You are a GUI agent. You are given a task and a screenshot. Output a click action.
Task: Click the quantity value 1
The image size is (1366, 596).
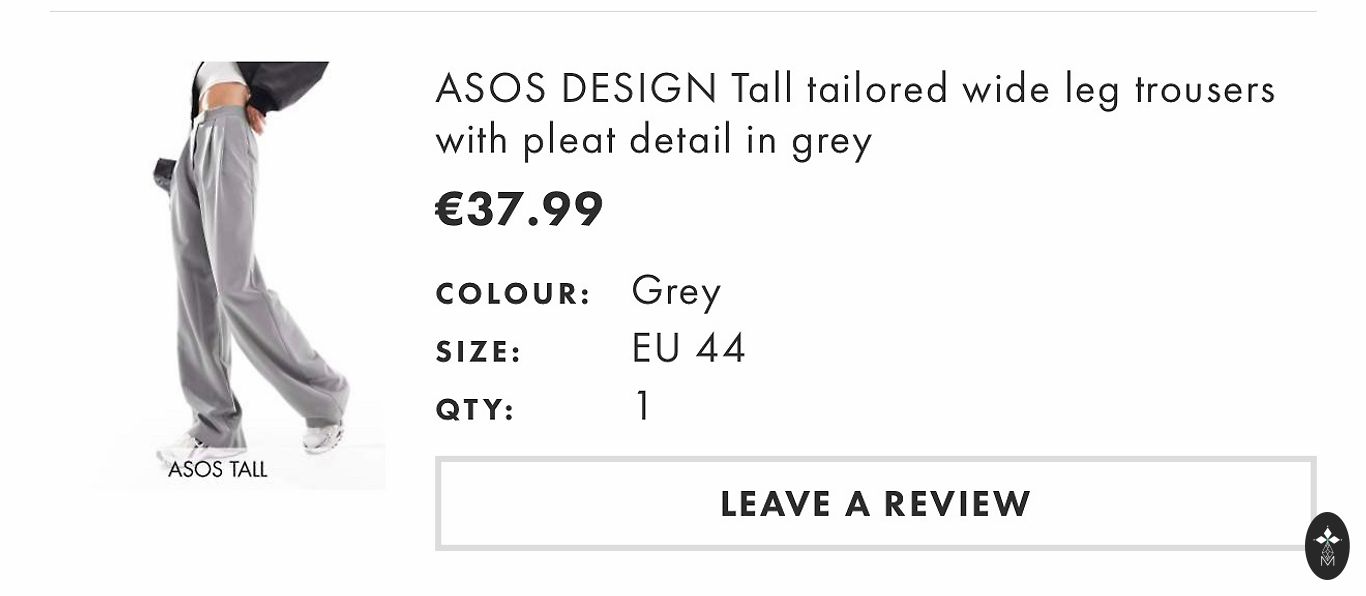click(x=643, y=407)
